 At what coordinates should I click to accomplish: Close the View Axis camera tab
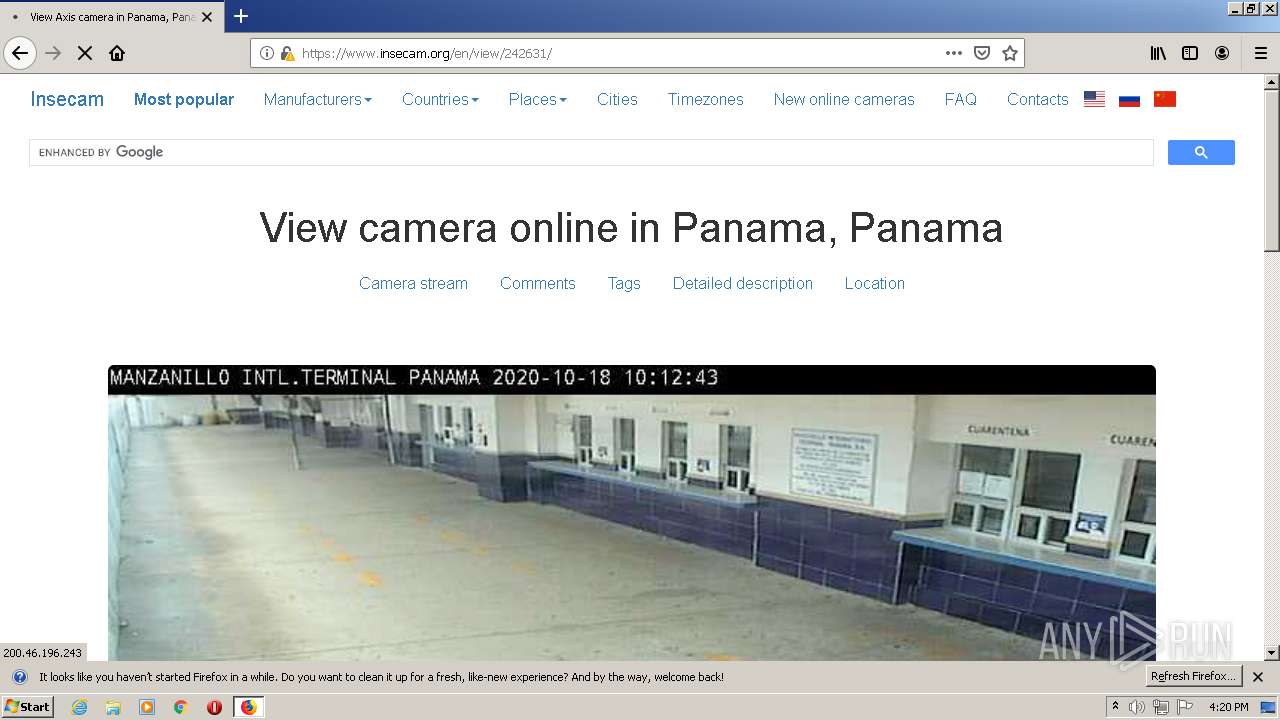tap(207, 17)
